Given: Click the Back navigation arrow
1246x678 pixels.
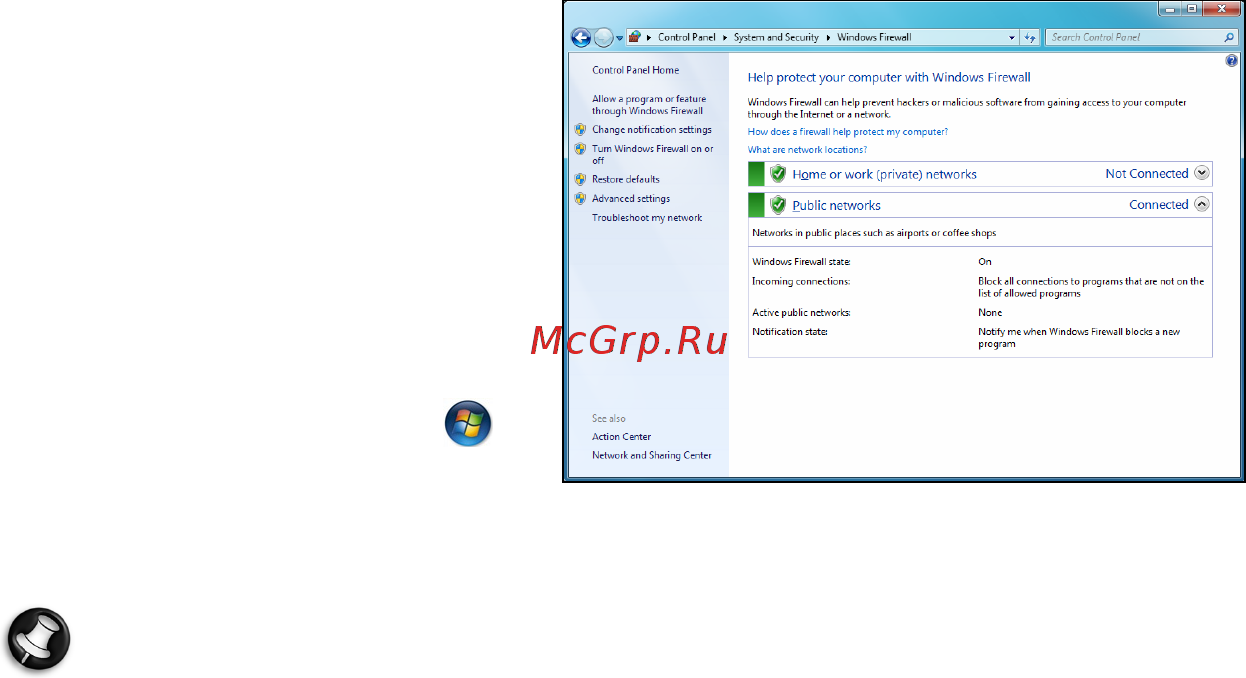Looking at the screenshot, I should coord(581,37).
